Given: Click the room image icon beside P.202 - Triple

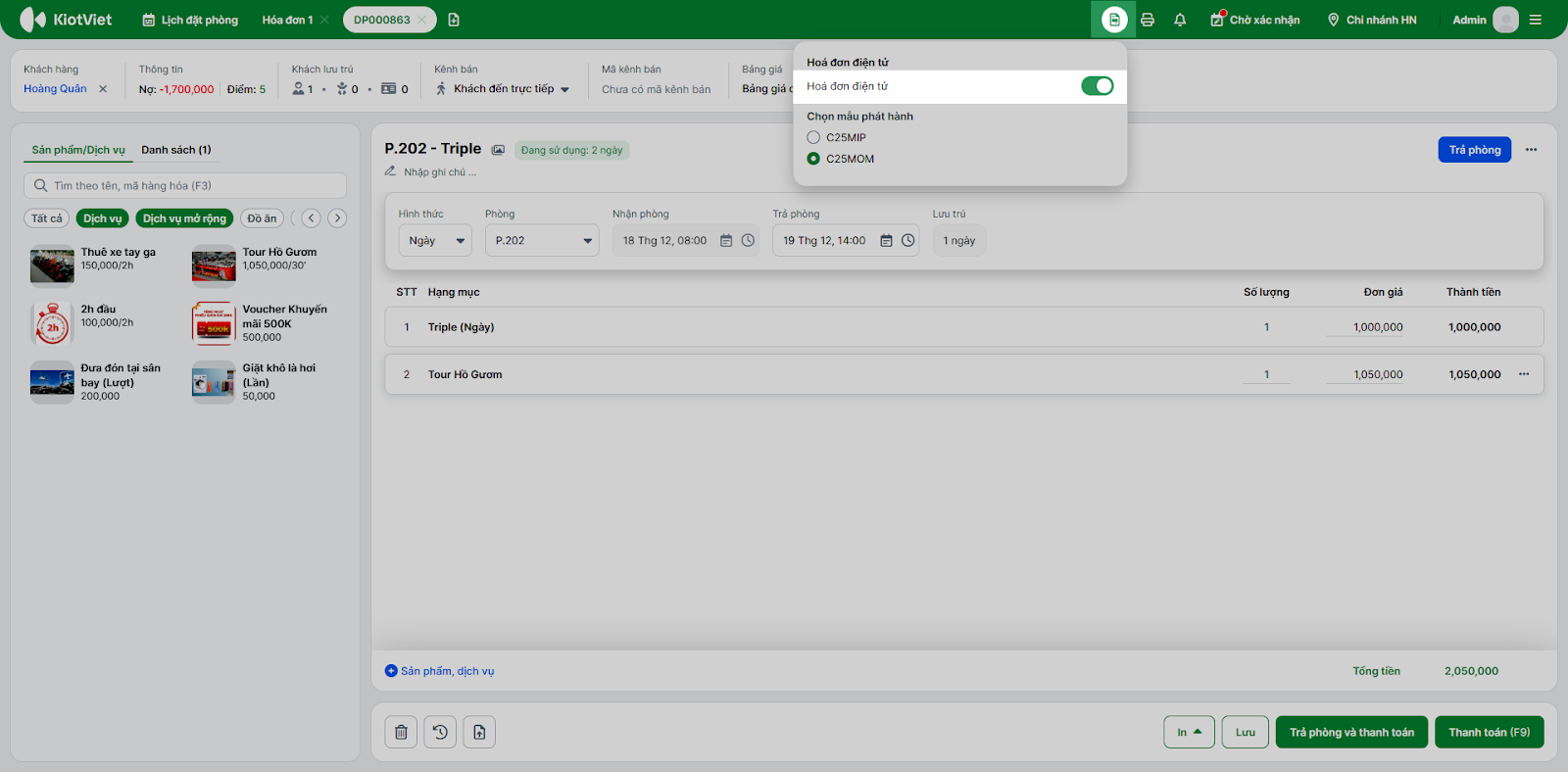Looking at the screenshot, I should (498, 150).
